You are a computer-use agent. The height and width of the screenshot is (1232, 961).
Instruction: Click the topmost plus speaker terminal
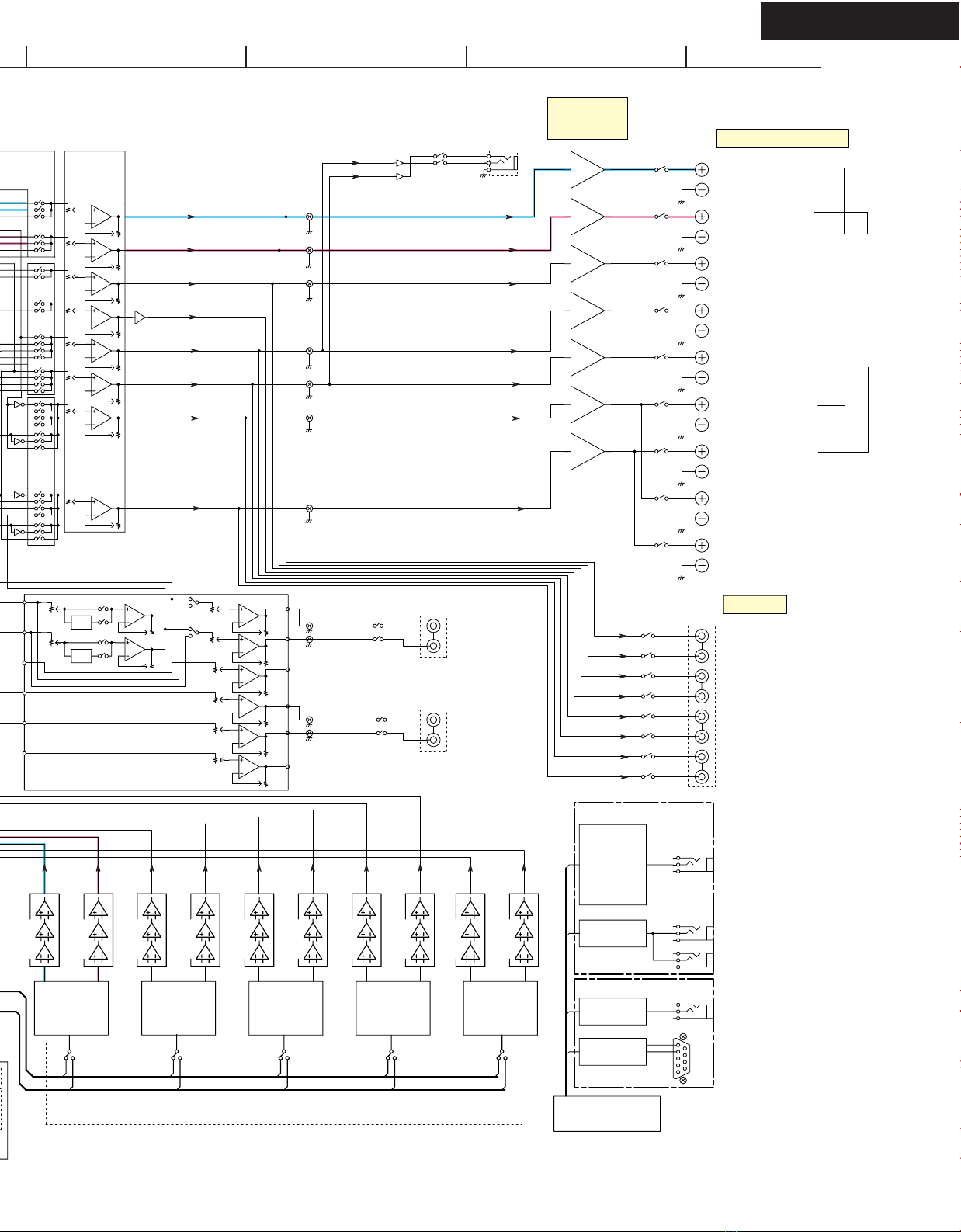[x=701, y=169]
